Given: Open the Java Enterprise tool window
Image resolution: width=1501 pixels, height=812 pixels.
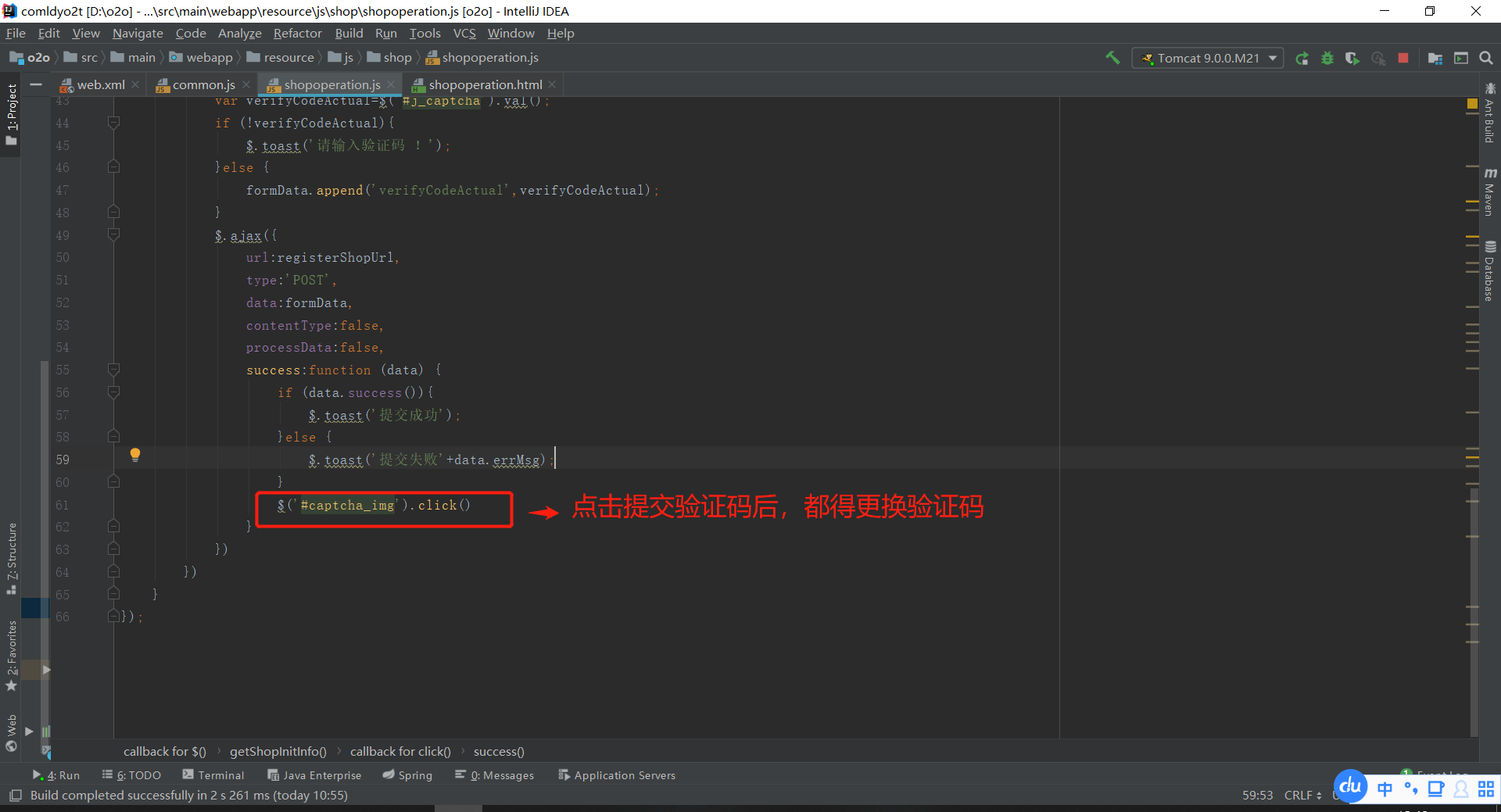Looking at the screenshot, I should [314, 775].
